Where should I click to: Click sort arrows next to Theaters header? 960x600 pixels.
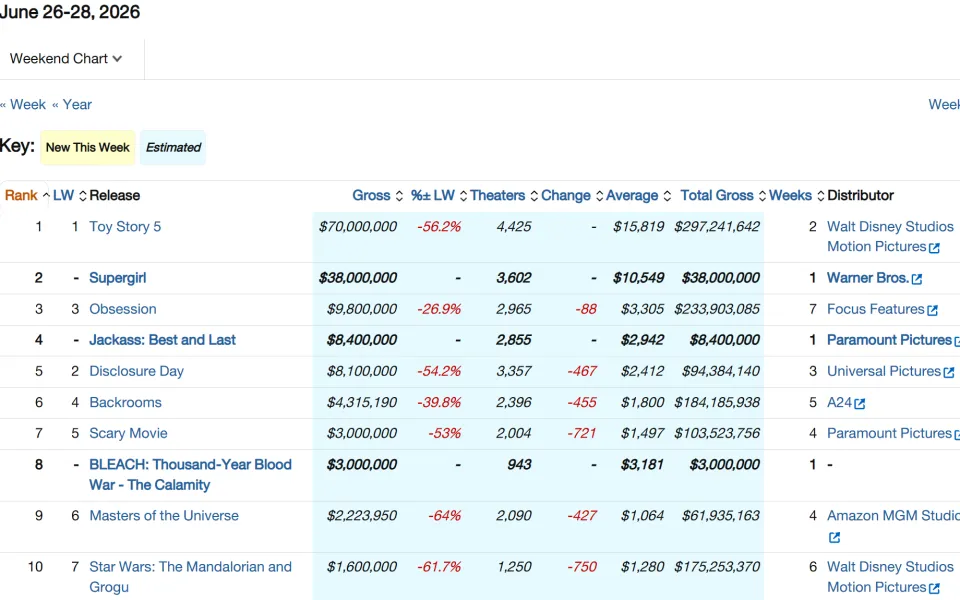coord(534,196)
